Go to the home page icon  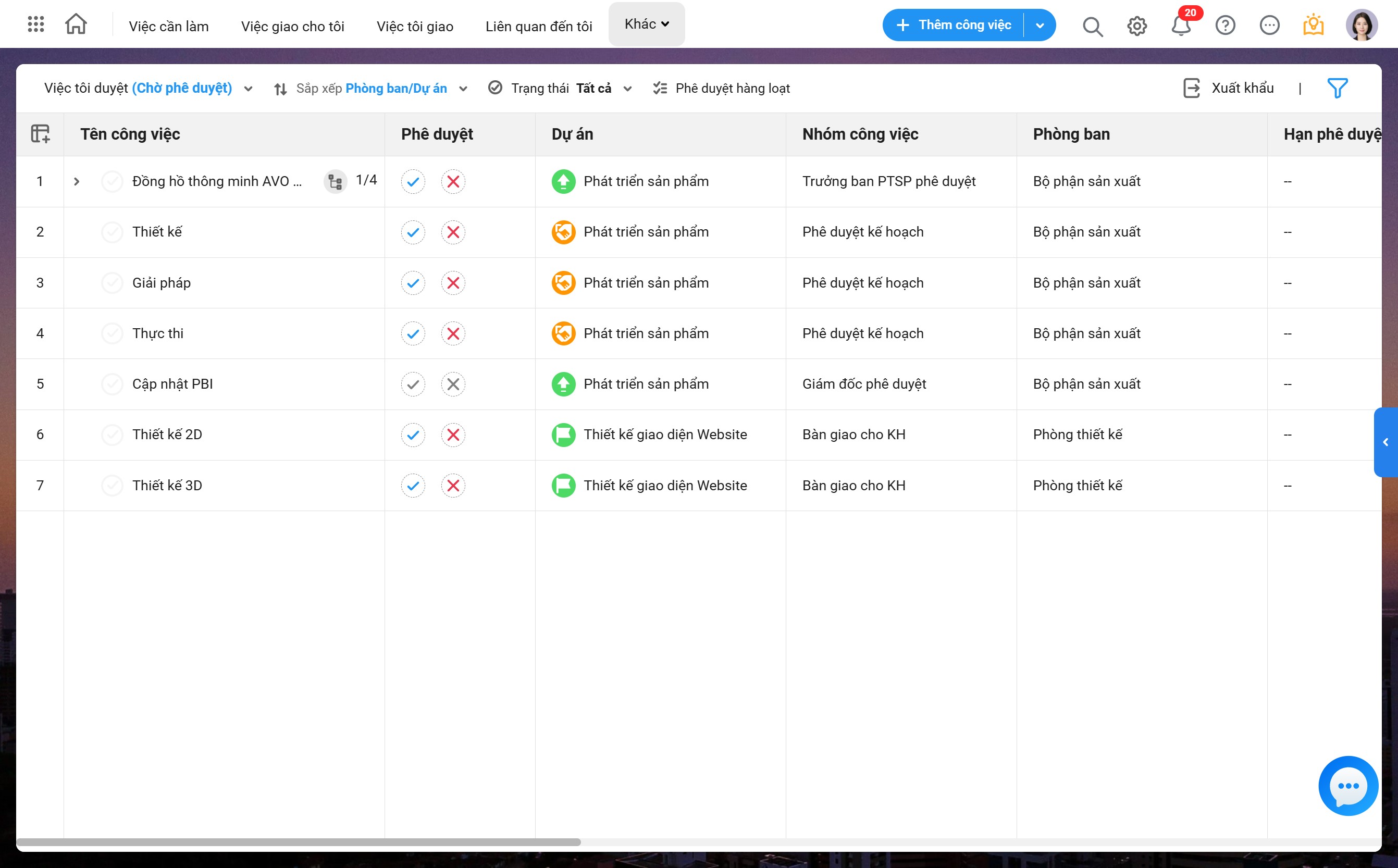point(76,24)
